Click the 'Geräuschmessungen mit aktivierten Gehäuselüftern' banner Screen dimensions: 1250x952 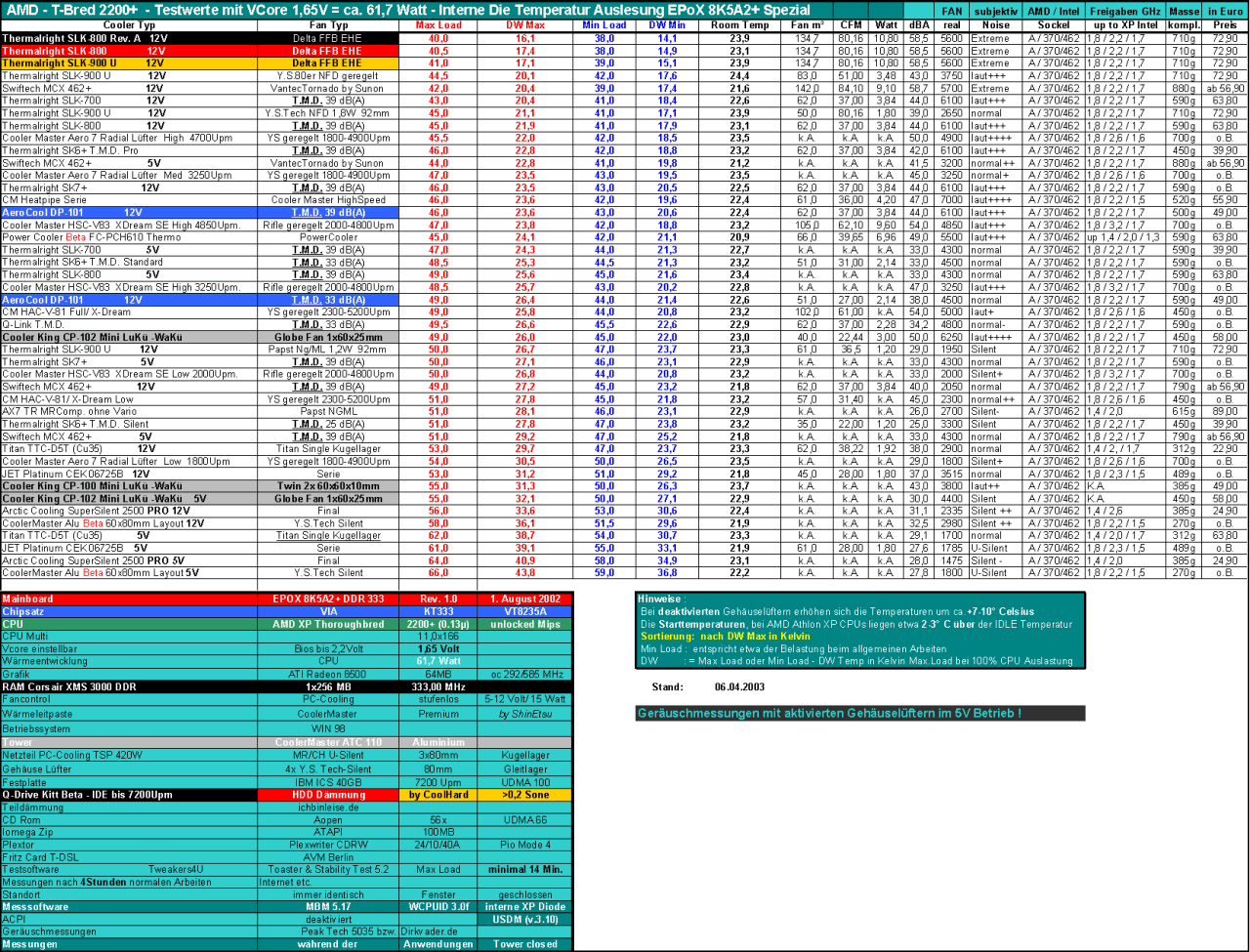click(859, 714)
